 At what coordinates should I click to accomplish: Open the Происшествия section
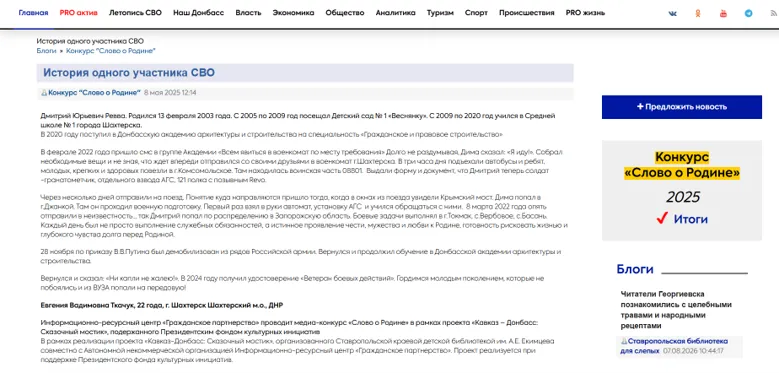pos(527,13)
